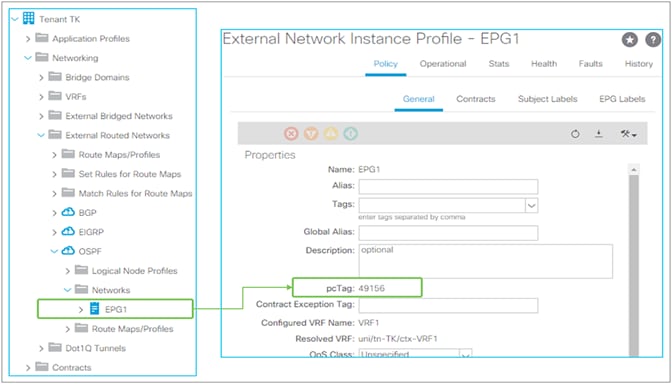Click scrollbar up arrow in Properties
The width and height of the screenshot is (672, 384).
click(x=633, y=169)
